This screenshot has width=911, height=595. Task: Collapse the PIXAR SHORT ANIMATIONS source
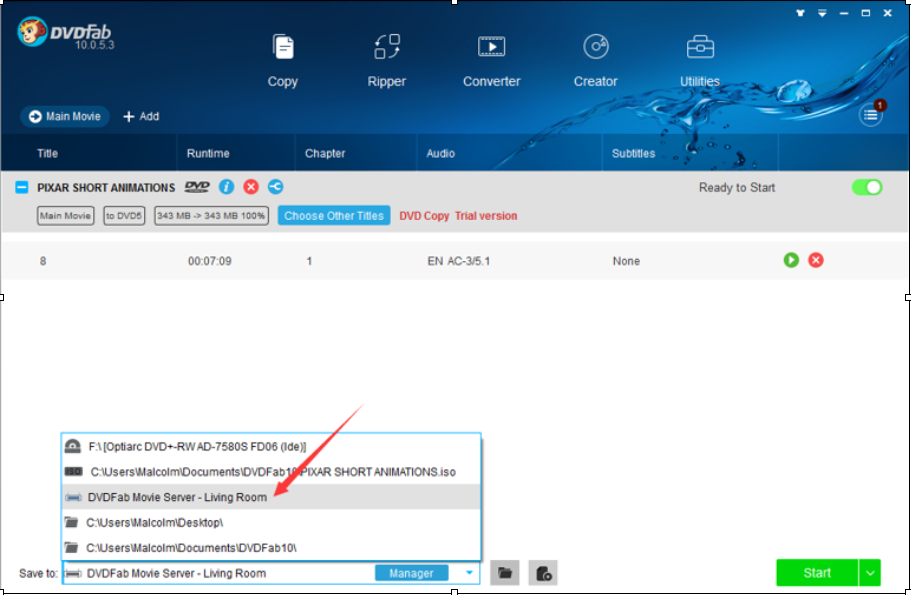21,187
